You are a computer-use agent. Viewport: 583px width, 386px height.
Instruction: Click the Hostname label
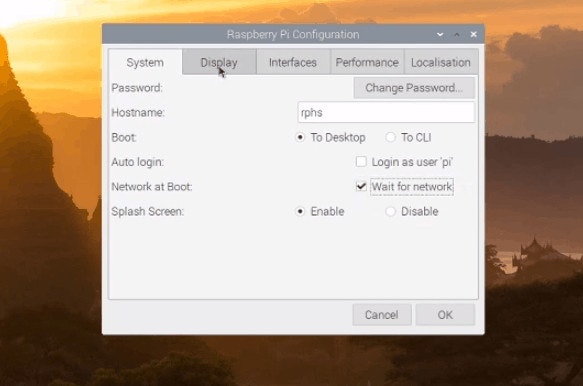[x=138, y=112]
